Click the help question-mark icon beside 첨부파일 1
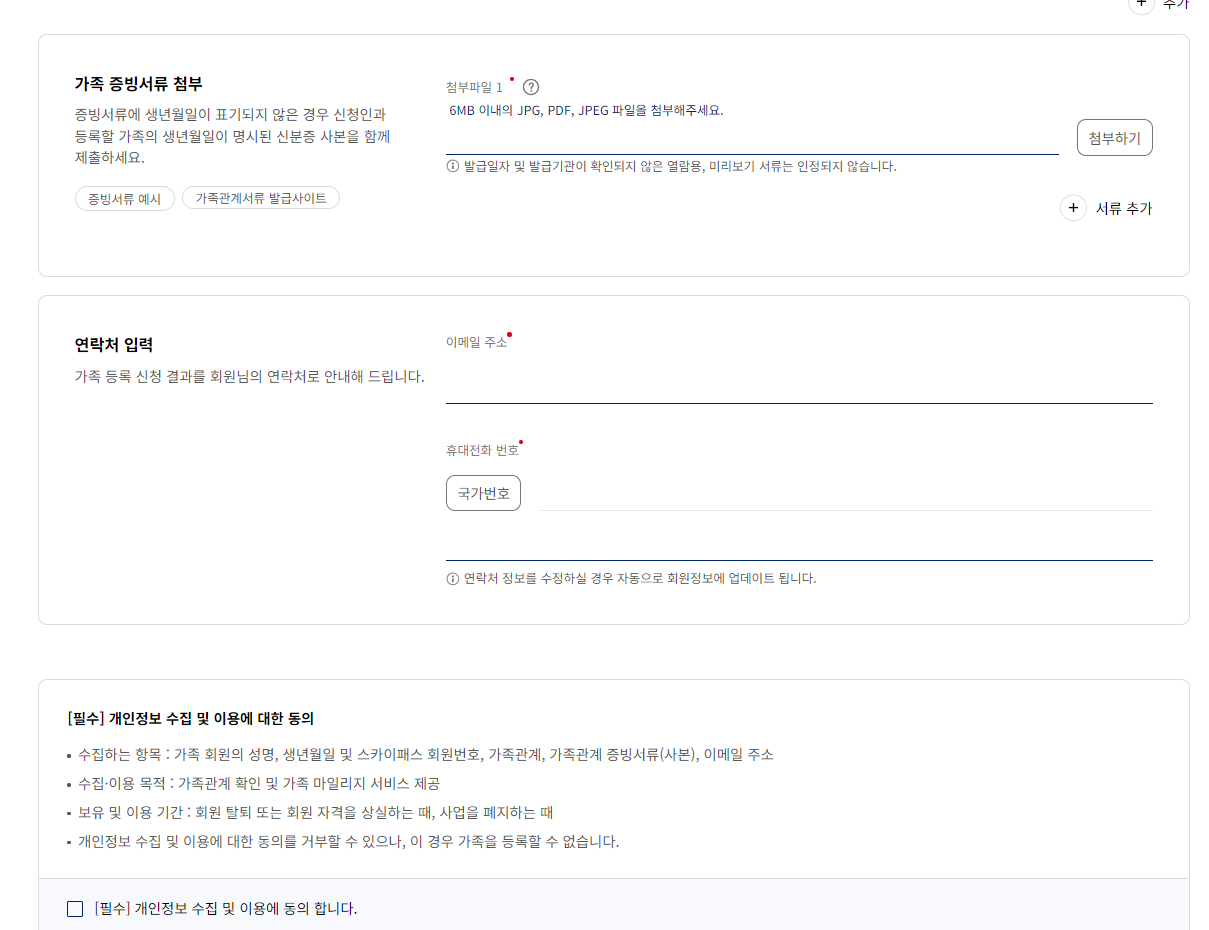Image resolution: width=1209 pixels, height=930 pixels. click(x=531, y=87)
